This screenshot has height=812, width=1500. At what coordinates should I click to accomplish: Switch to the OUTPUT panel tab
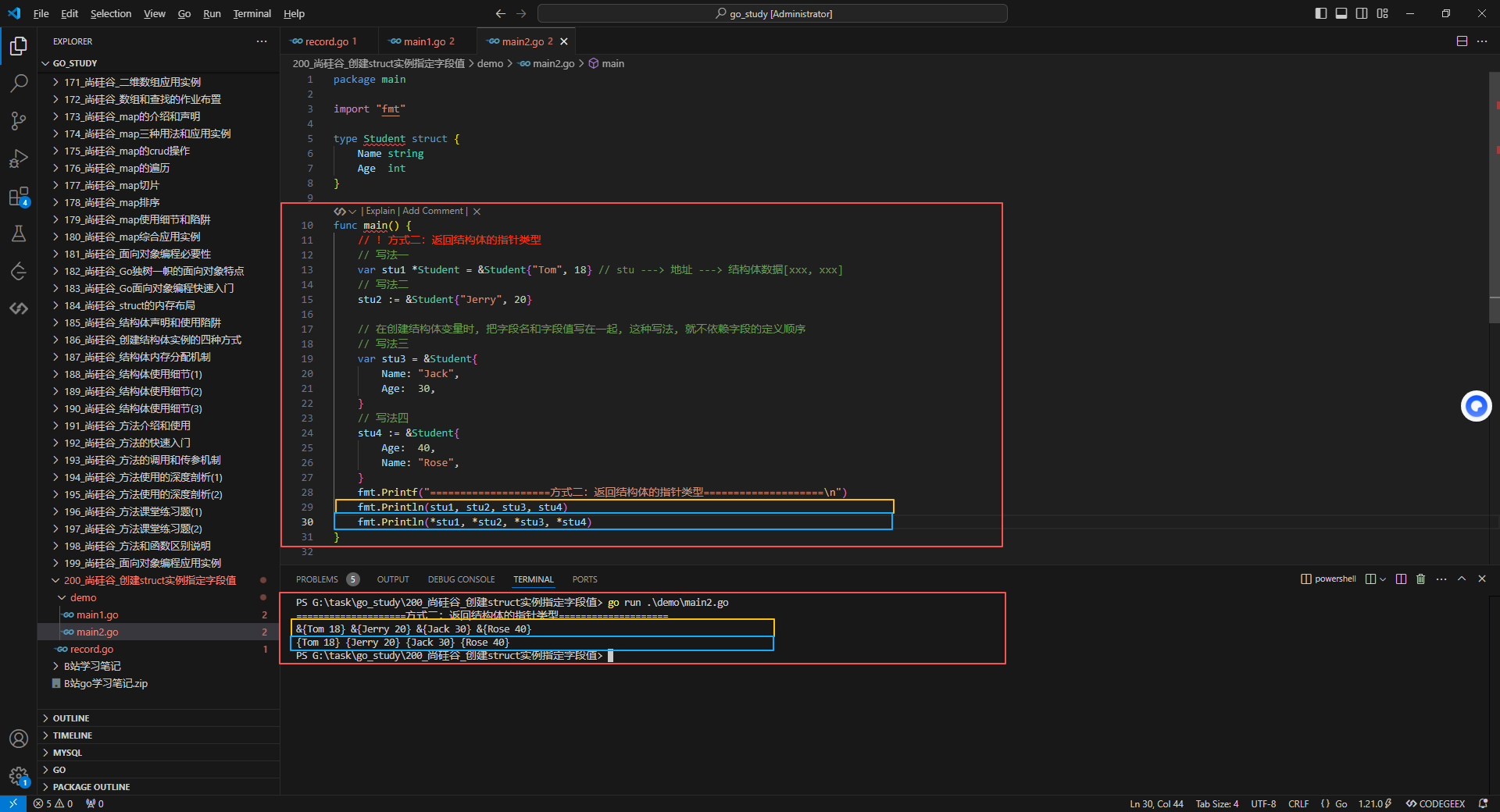tap(393, 579)
